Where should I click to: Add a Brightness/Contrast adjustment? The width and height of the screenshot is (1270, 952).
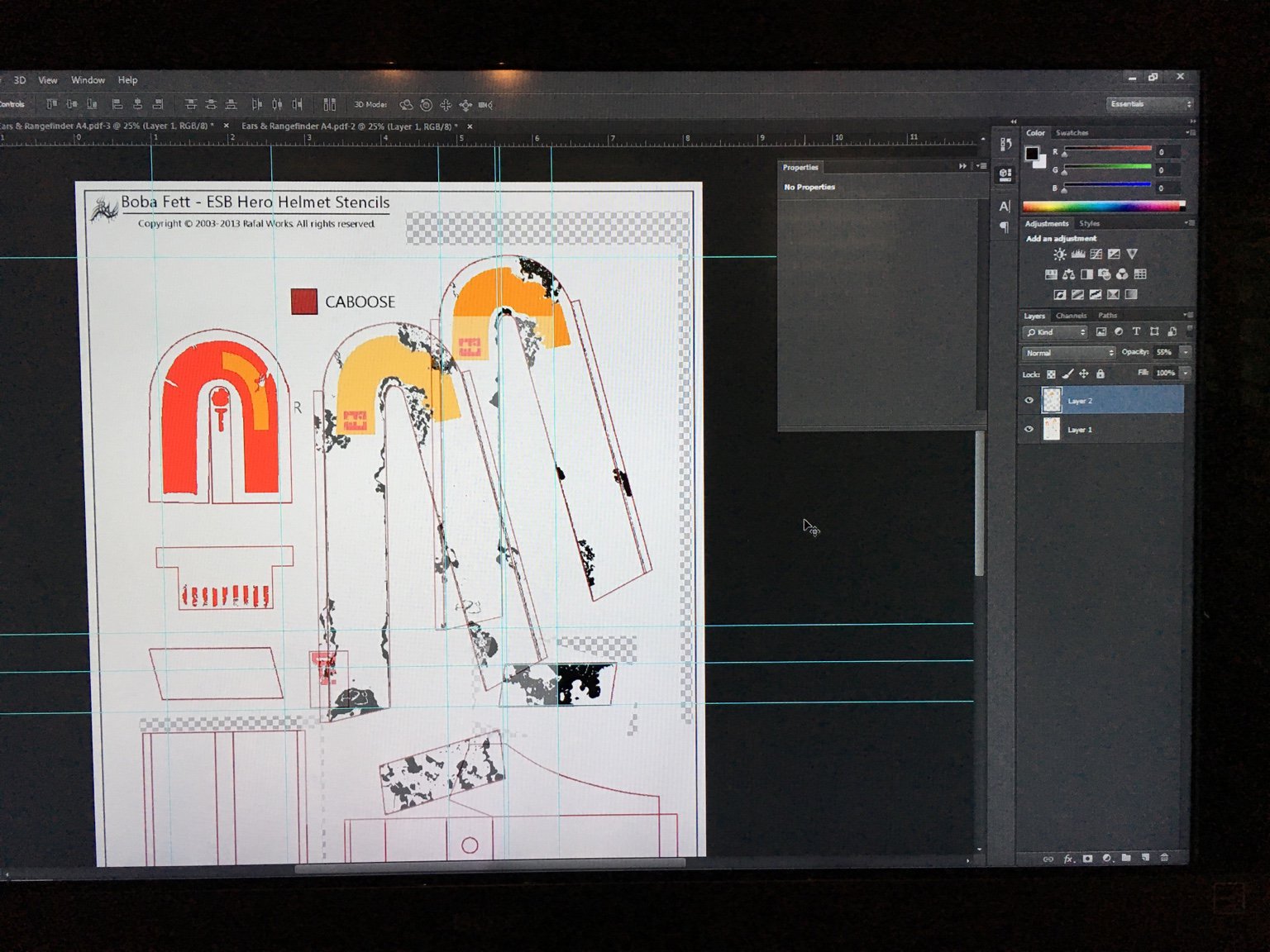pyautogui.click(x=1059, y=255)
